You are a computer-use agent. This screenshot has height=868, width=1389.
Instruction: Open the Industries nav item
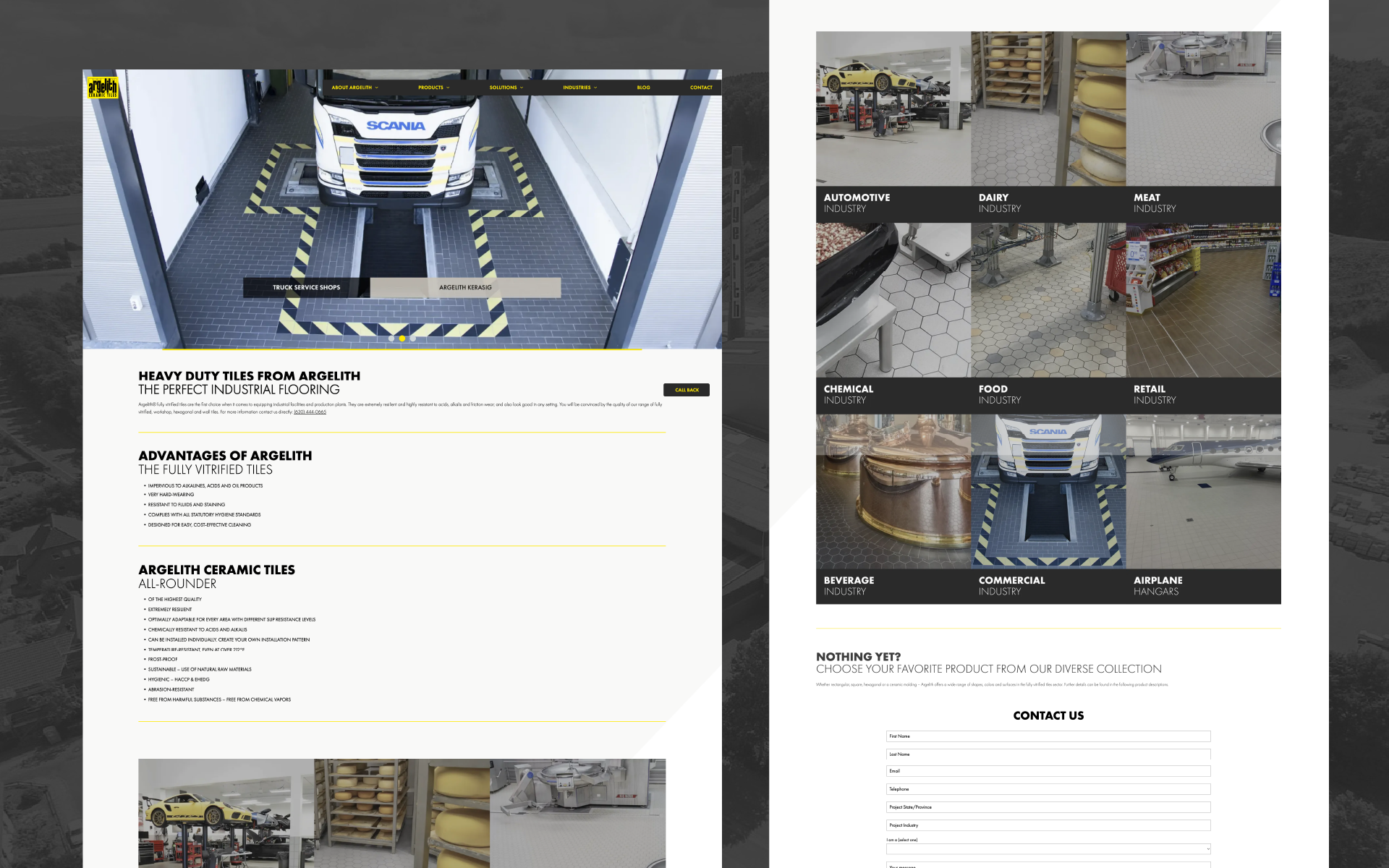(577, 88)
